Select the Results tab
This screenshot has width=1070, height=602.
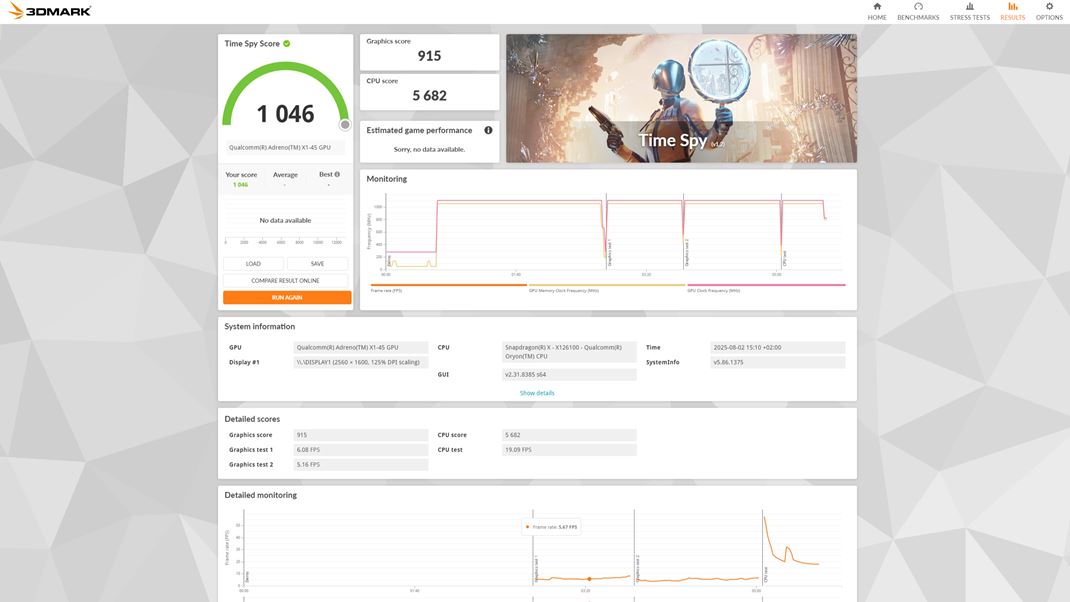click(x=1013, y=12)
